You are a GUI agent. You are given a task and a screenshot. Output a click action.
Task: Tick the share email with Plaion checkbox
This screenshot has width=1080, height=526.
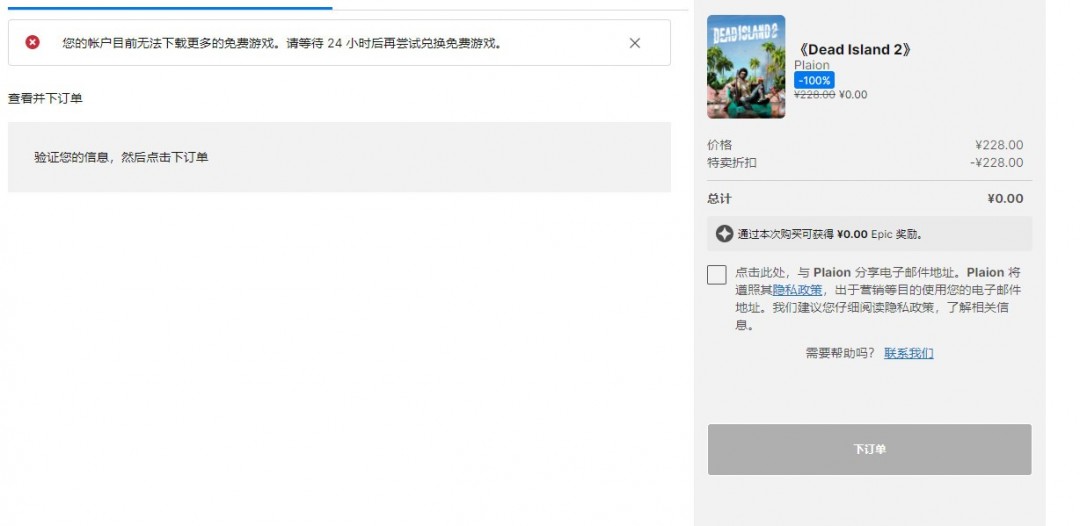point(717,275)
